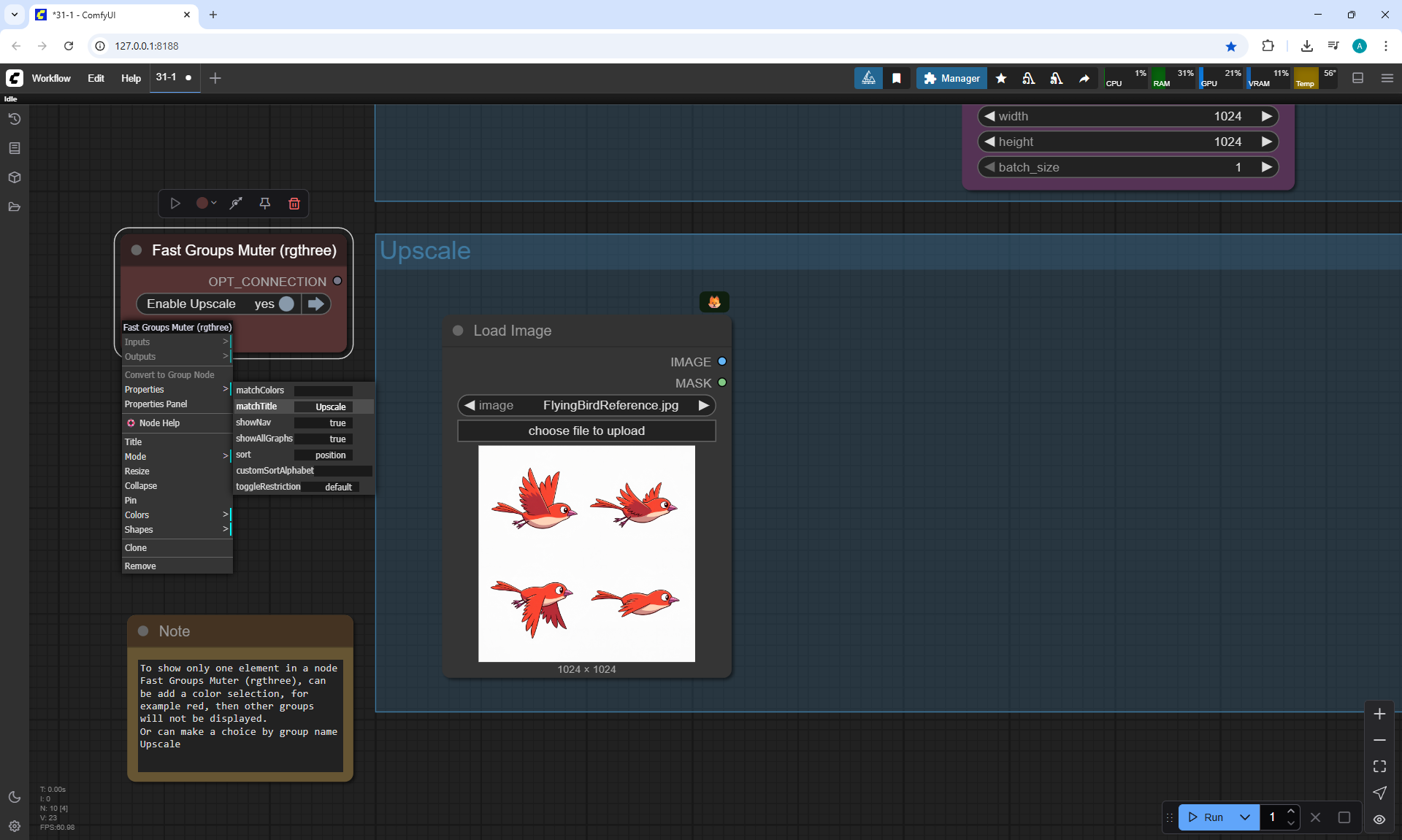Click the share arrow icon in toolbar
Image resolution: width=1402 pixels, height=840 pixels.
(1084, 78)
